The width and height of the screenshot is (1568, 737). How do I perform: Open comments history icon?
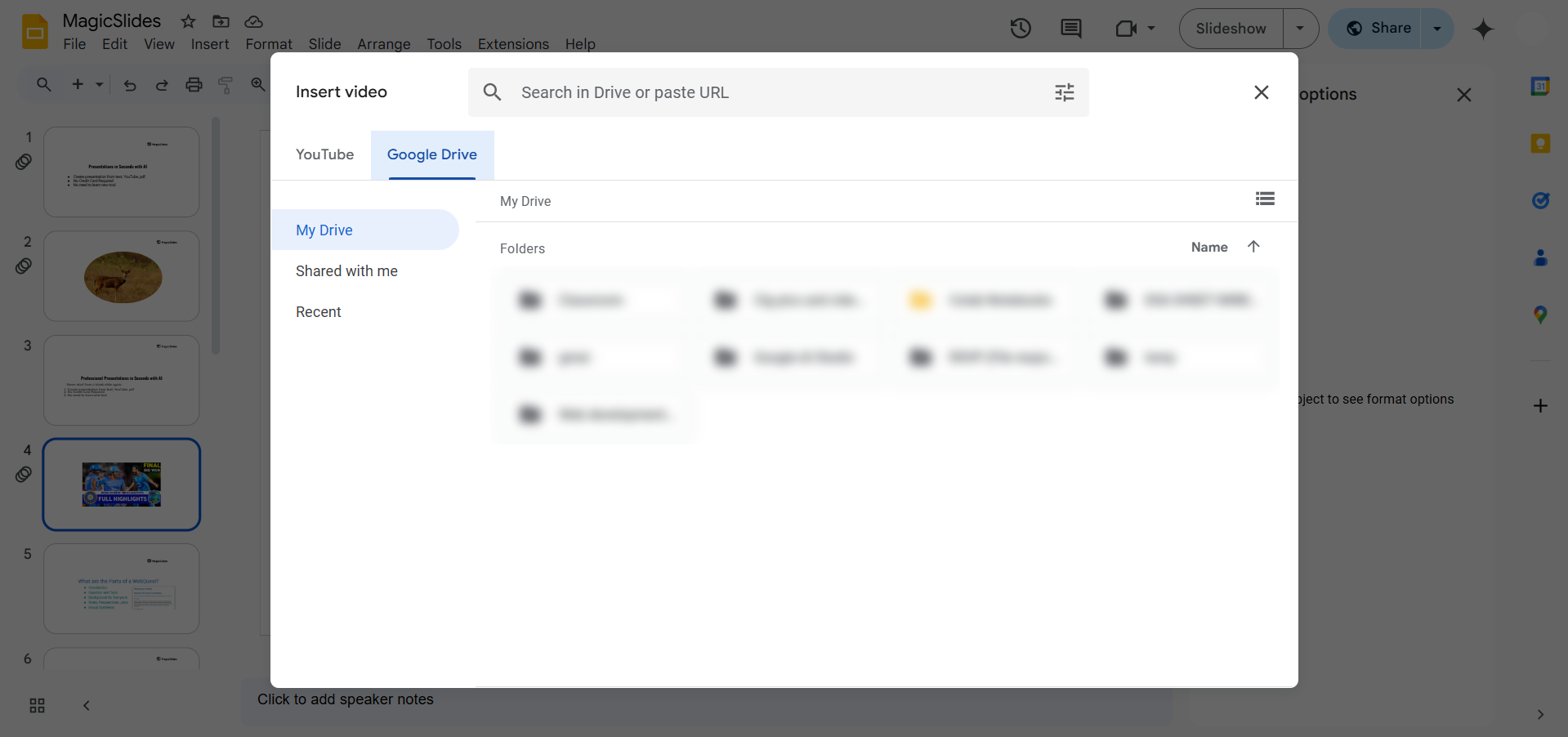tap(1070, 29)
